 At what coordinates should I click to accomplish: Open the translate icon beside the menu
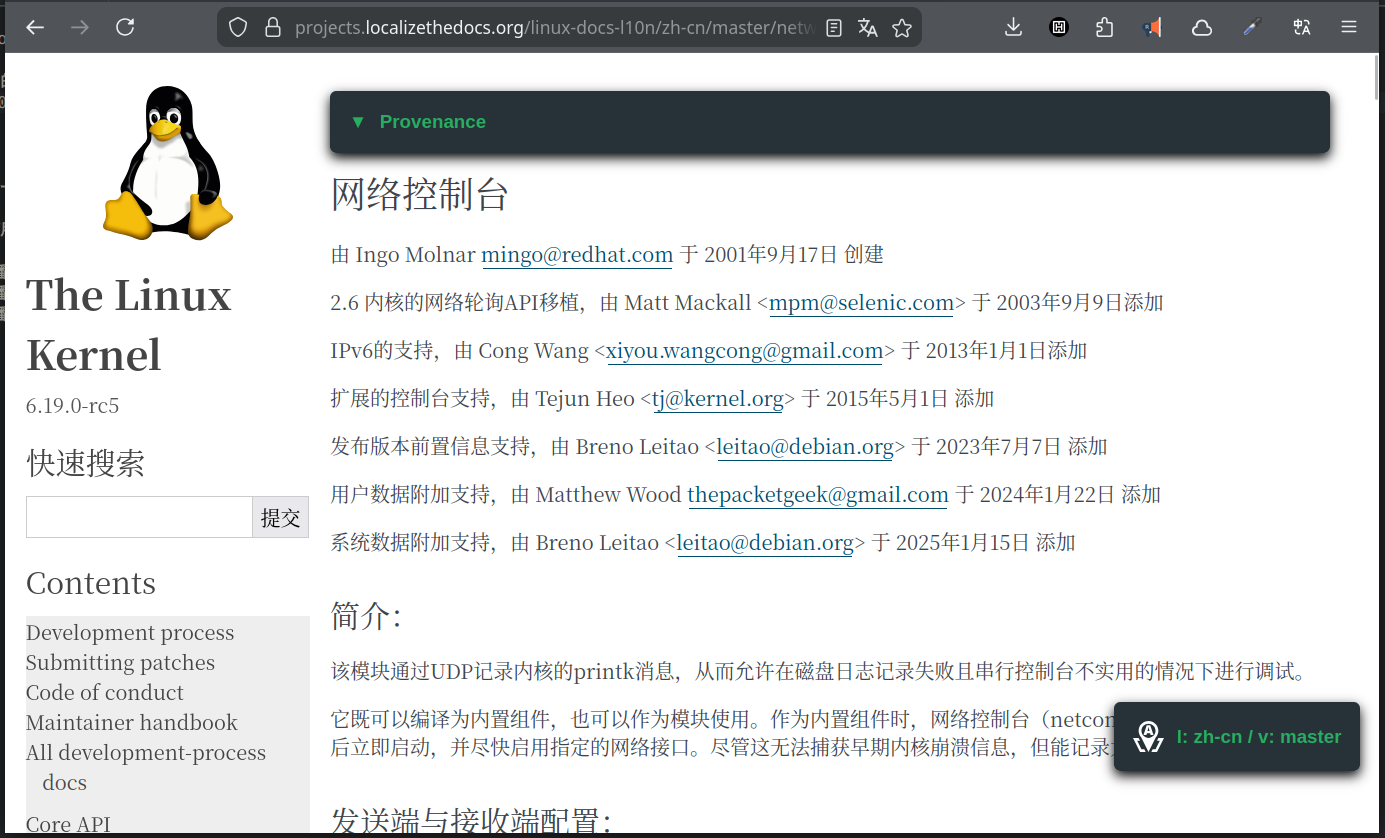pyautogui.click(x=1301, y=27)
